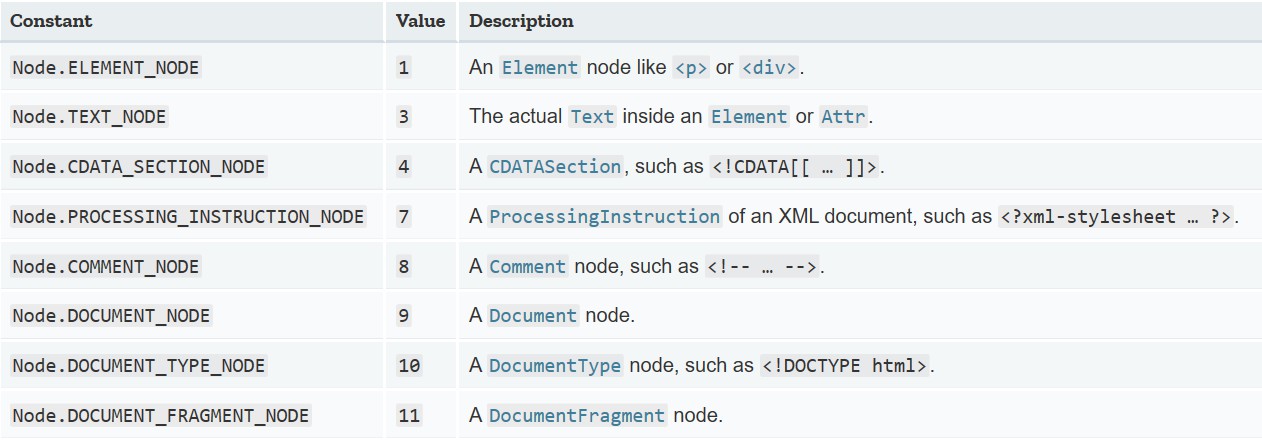Click the Element link in TEXT_NODE row

[749, 117]
